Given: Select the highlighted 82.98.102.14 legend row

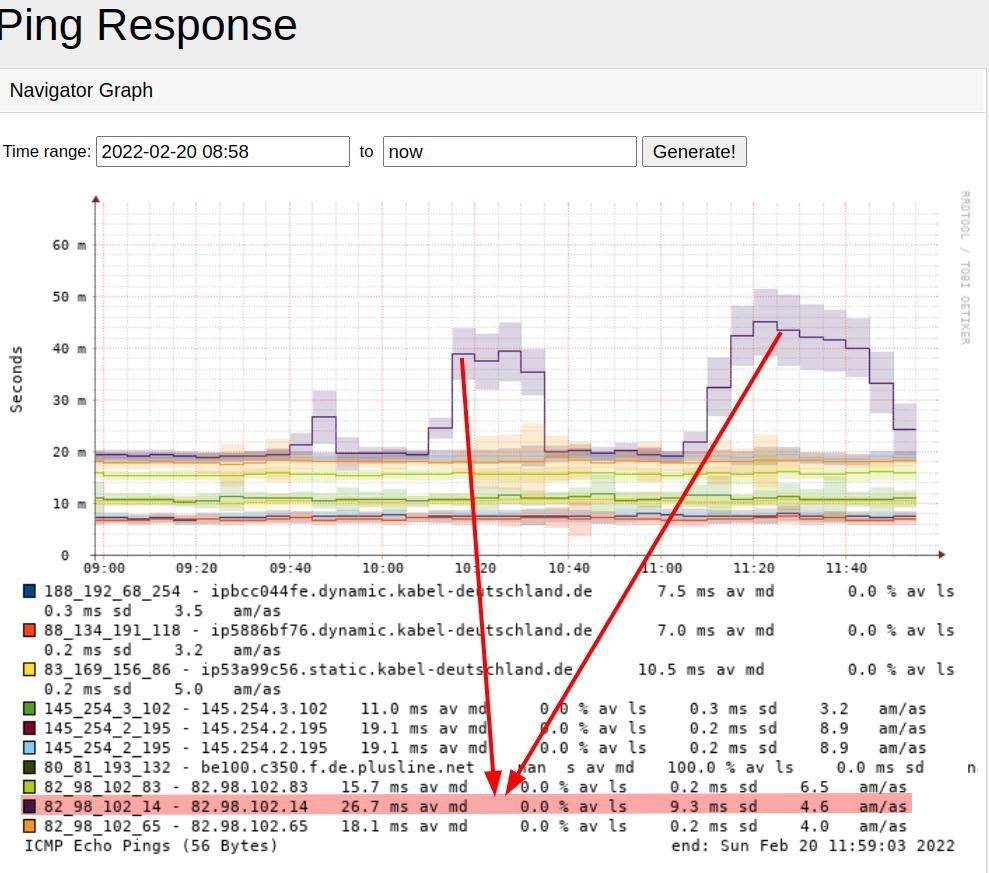Looking at the screenshot, I should coord(467,806).
